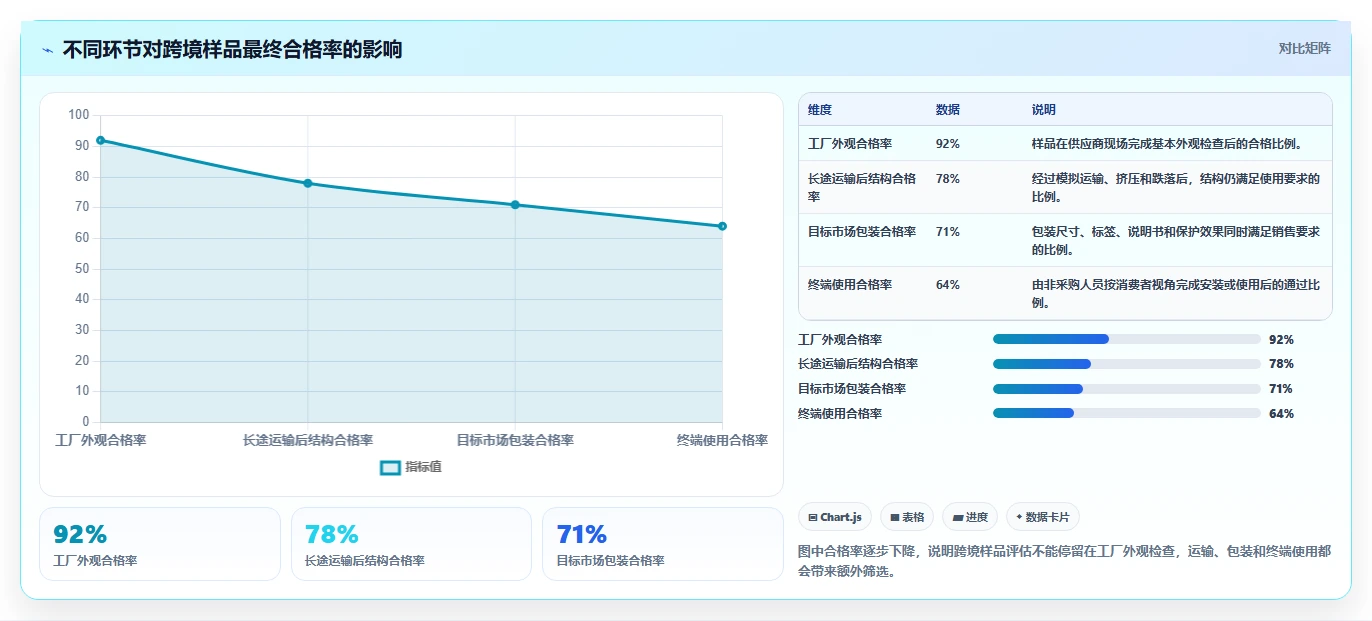The width and height of the screenshot is (1372, 621).
Task: Click the chart data point for 目标市场包装合格率
Action: tap(515, 205)
